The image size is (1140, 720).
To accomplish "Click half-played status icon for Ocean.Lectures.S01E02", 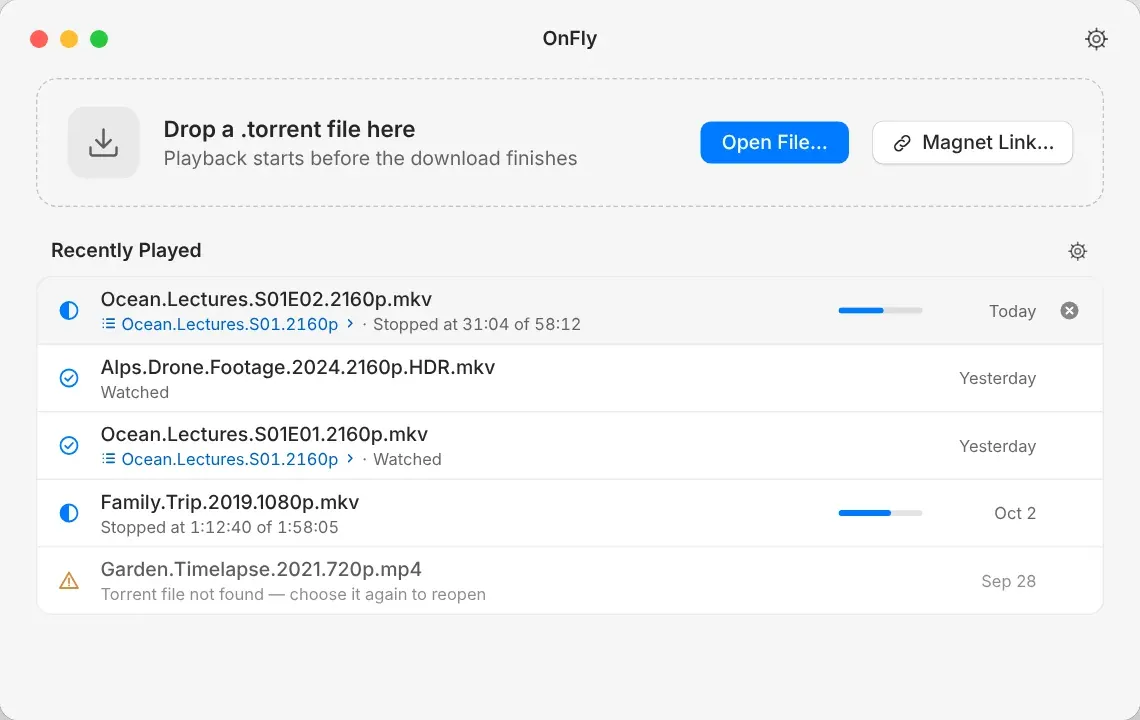I will 69,311.
